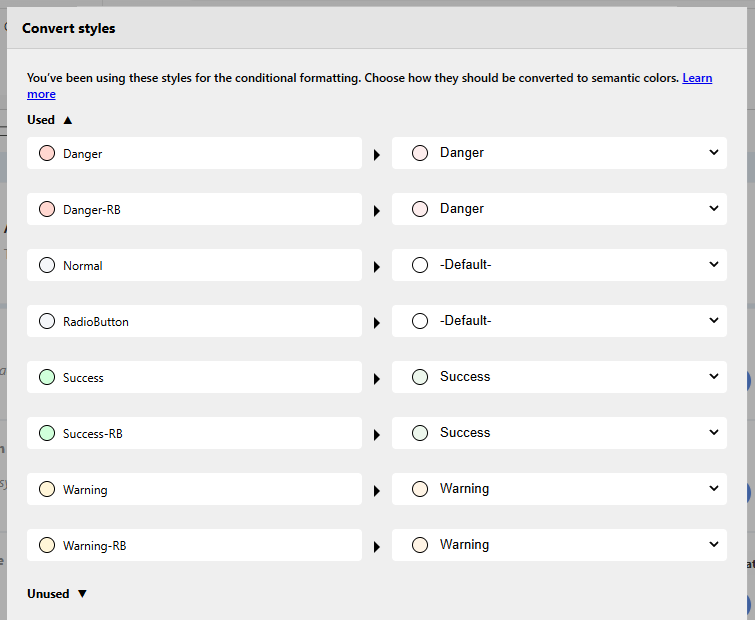
Task: Open the Success dropdown for Success-RB style
Action: tap(559, 433)
